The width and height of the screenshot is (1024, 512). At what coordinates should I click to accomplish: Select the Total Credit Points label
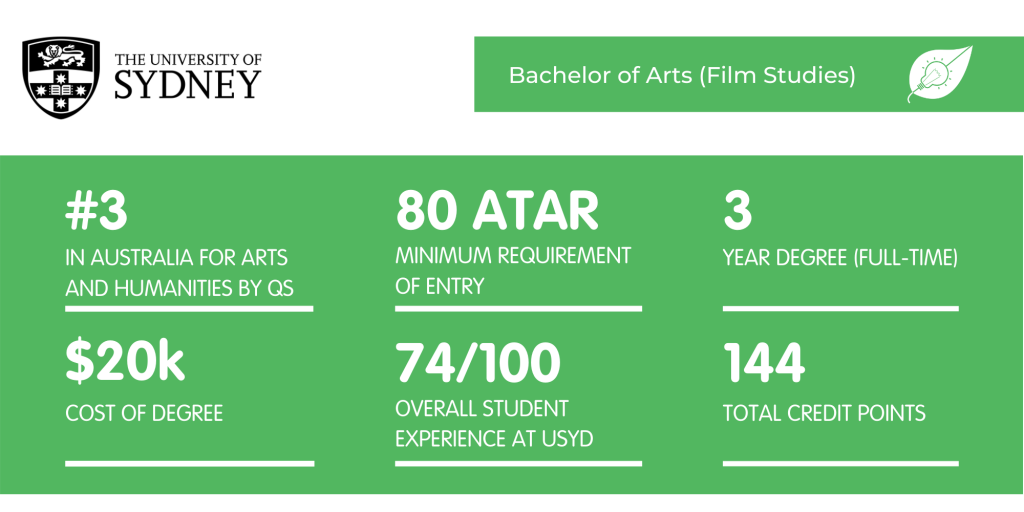pos(824,413)
